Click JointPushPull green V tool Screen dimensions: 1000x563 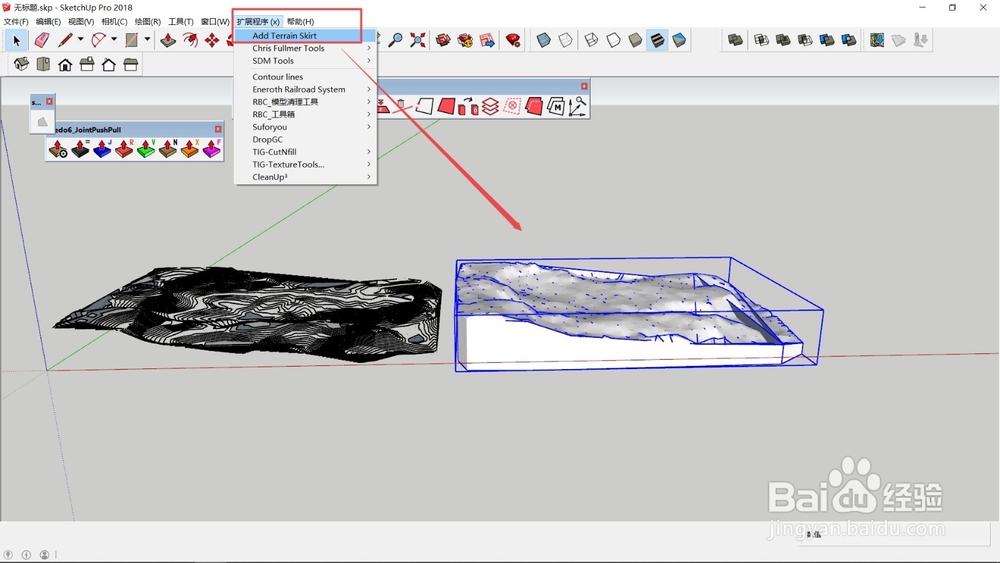pyautogui.click(x=146, y=149)
